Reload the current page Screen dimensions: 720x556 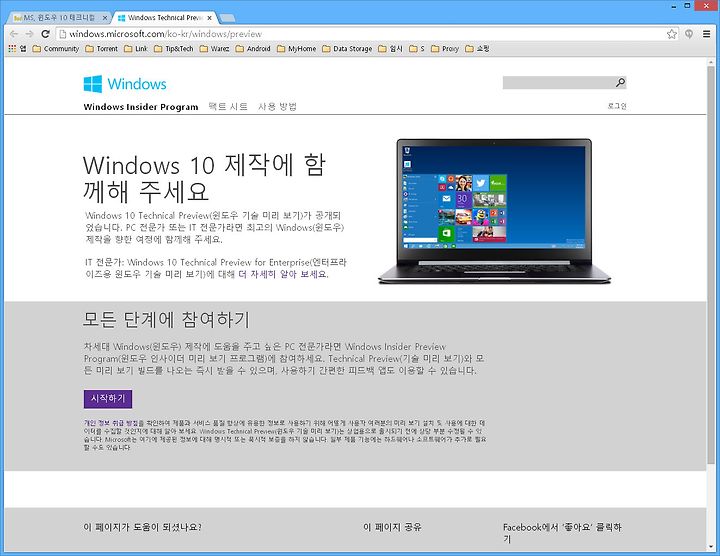(45, 34)
